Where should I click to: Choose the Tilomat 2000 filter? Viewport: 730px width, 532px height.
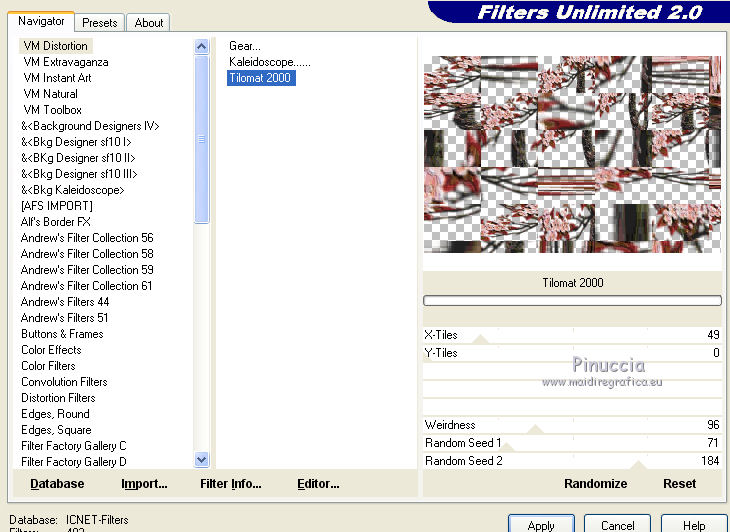[261, 78]
